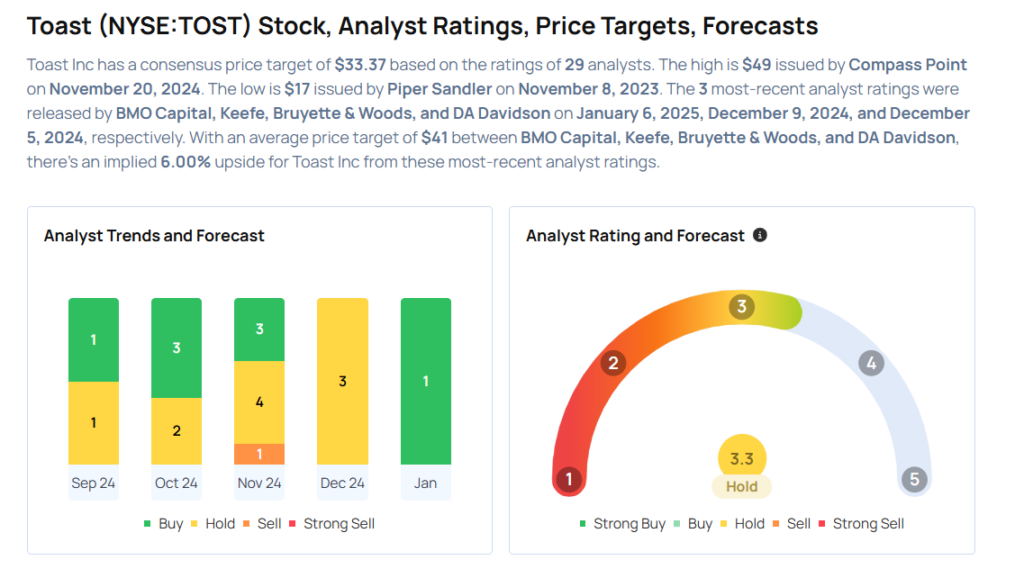Click gauge marker number 3
The width and height of the screenshot is (1024, 578).
pyautogui.click(x=742, y=306)
